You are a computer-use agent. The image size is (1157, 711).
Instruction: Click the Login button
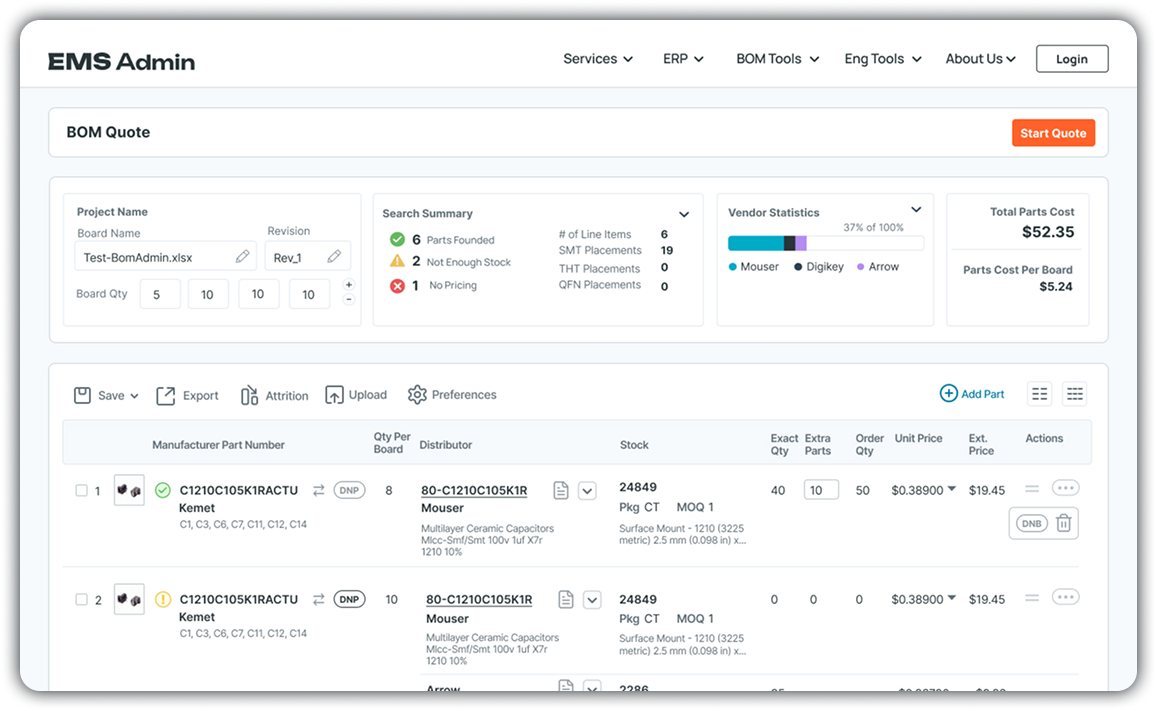1071,59
